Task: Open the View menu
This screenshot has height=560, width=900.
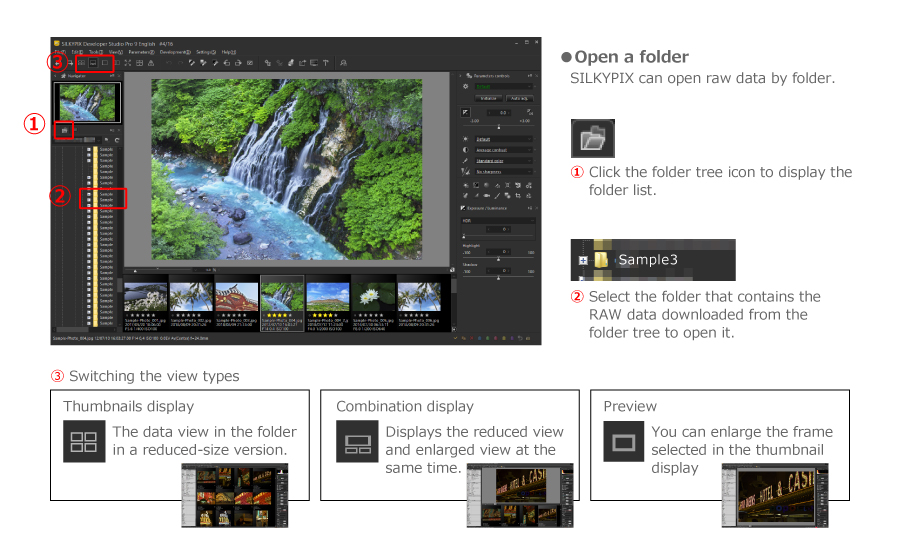Action: coord(116,52)
